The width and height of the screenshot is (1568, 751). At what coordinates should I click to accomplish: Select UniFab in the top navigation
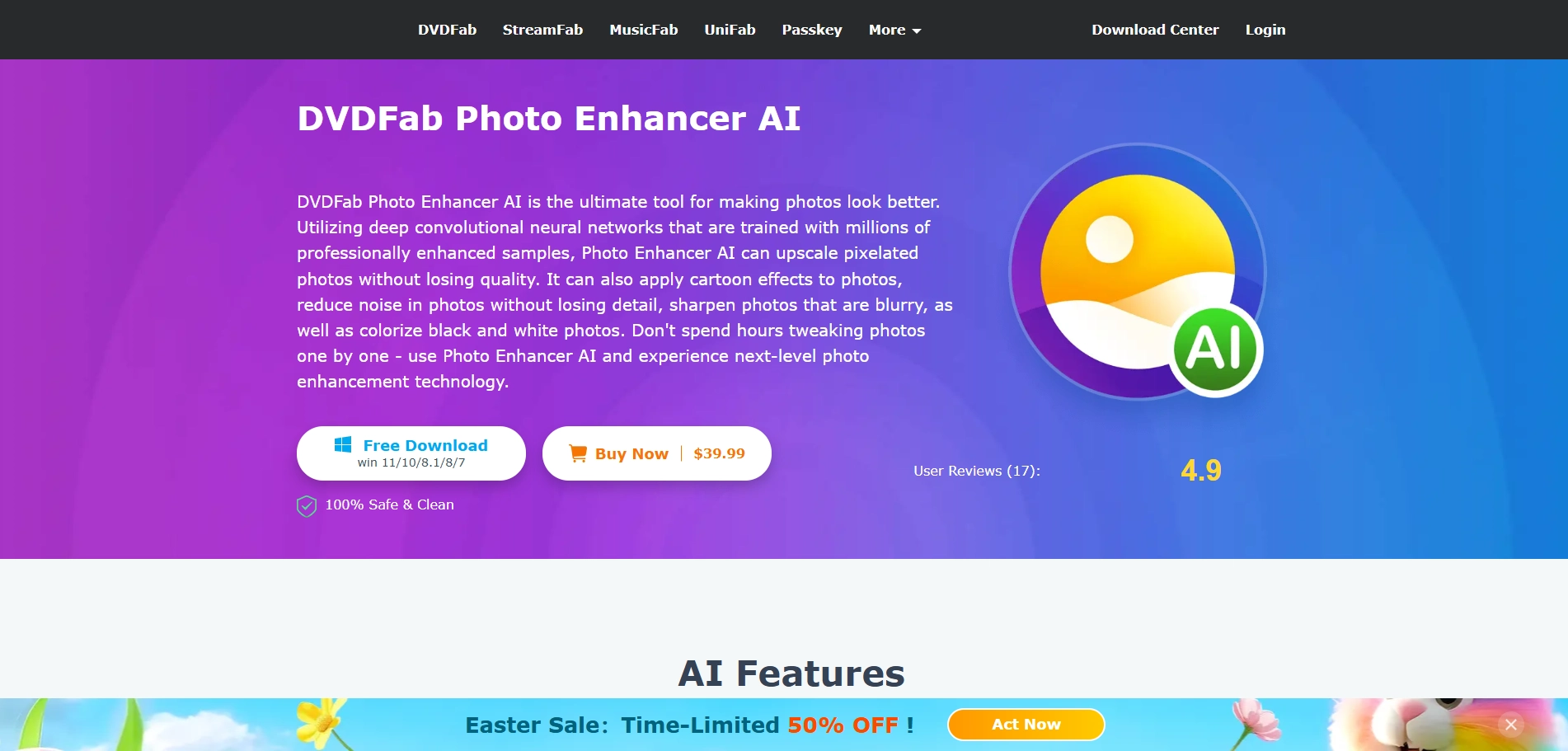point(730,30)
